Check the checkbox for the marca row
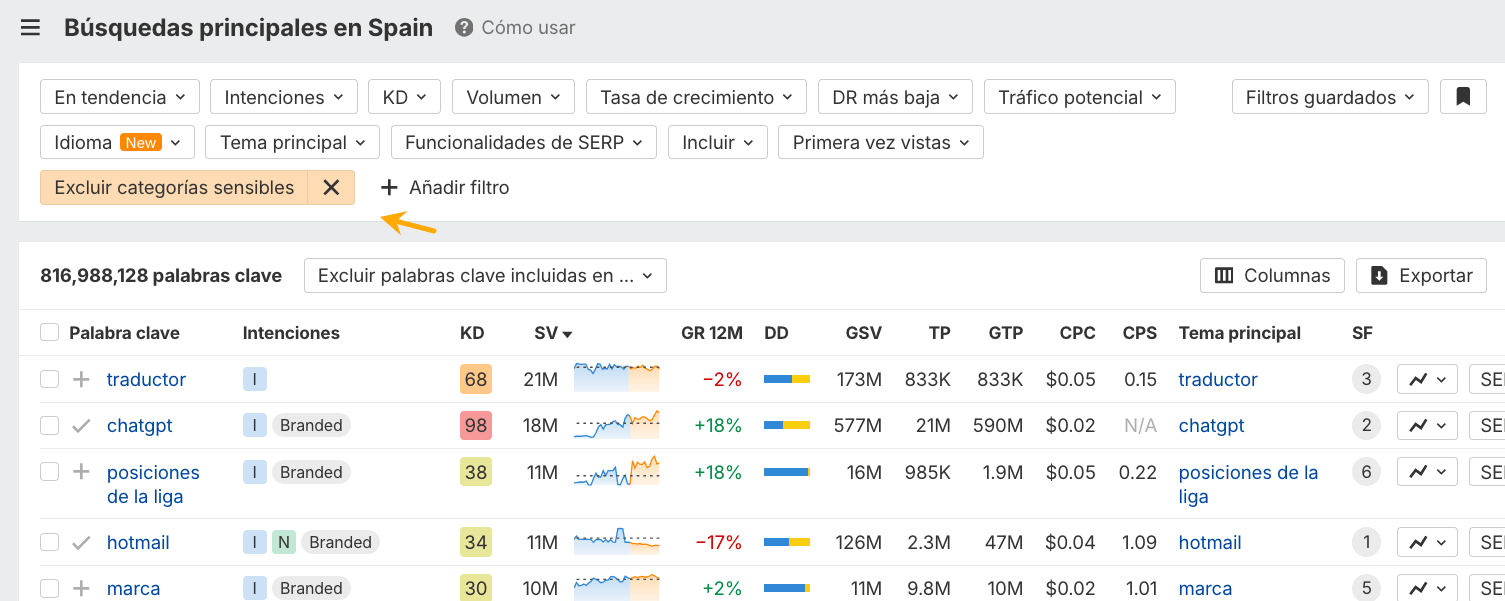The image size is (1505, 601). 49,588
